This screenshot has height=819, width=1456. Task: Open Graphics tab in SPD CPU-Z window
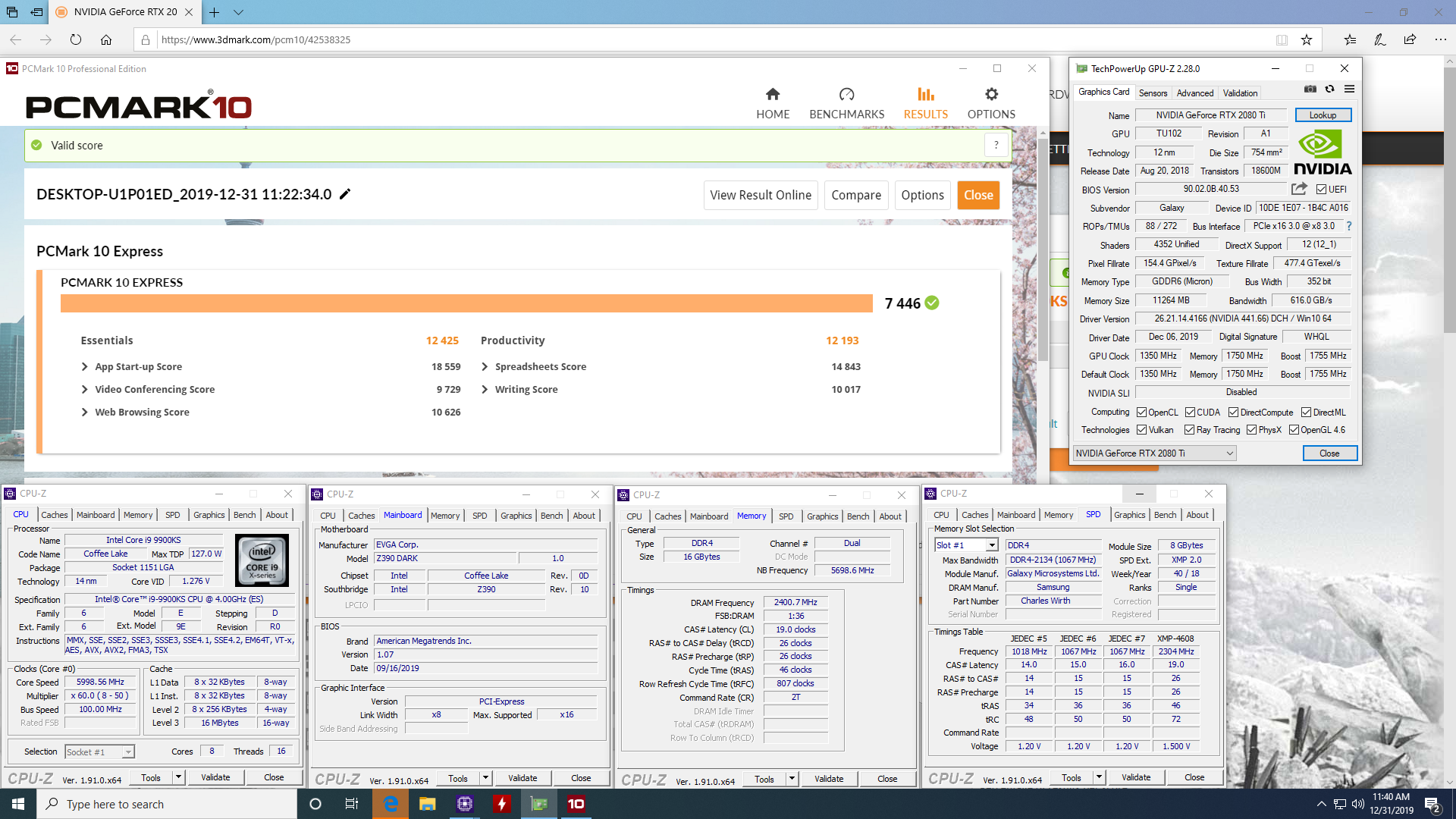click(1129, 515)
